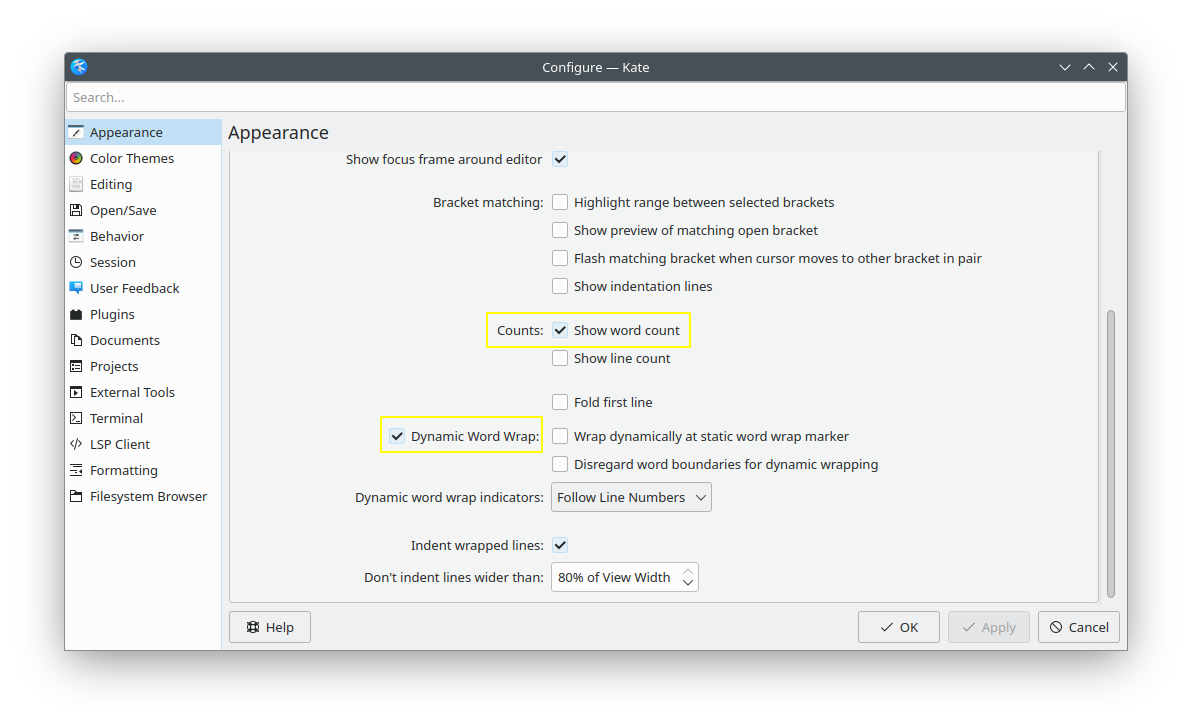The height and width of the screenshot is (727, 1192).
Task: Go to the Behavior settings page
Action: point(116,236)
